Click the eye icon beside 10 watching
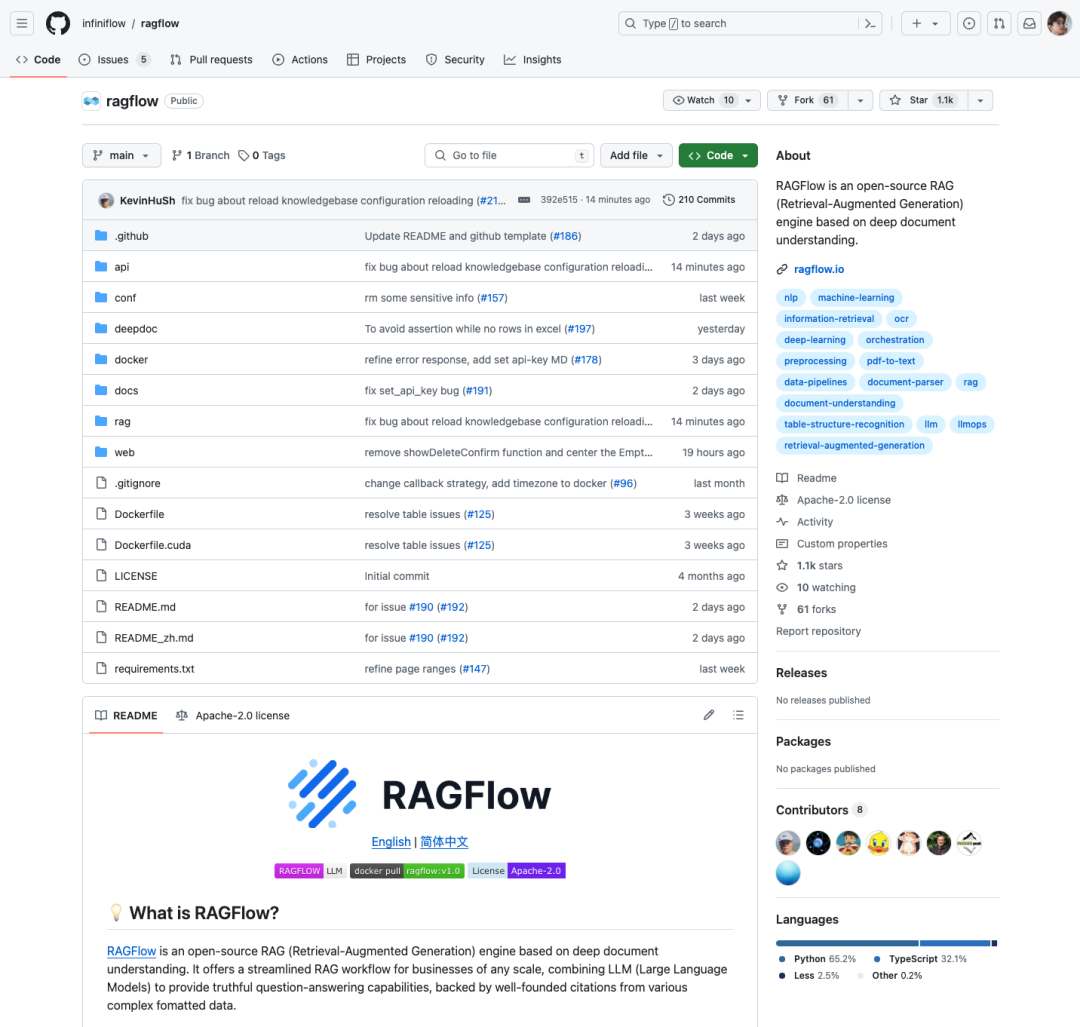The image size is (1080, 1027). 782,588
